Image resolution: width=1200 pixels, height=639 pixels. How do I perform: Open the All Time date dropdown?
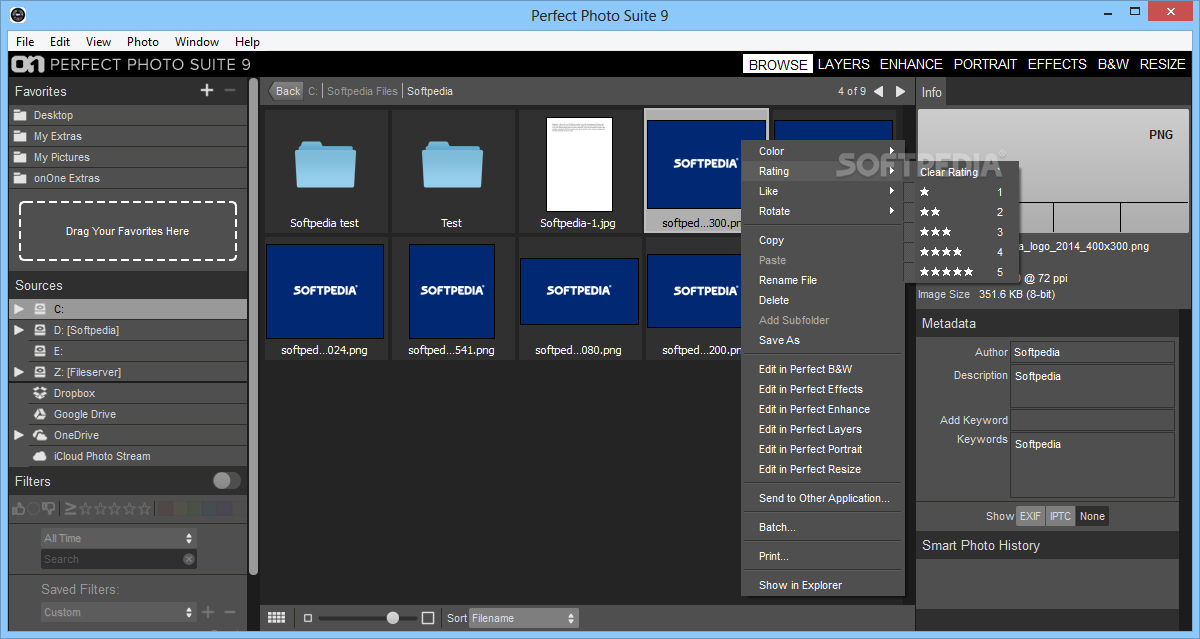point(118,538)
